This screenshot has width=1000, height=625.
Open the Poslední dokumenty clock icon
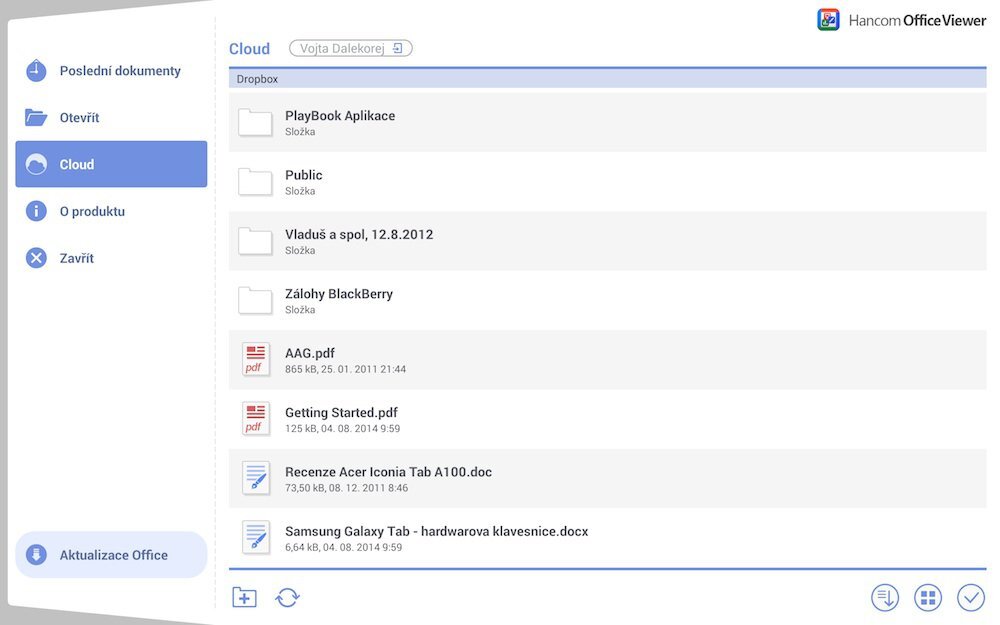pos(36,70)
